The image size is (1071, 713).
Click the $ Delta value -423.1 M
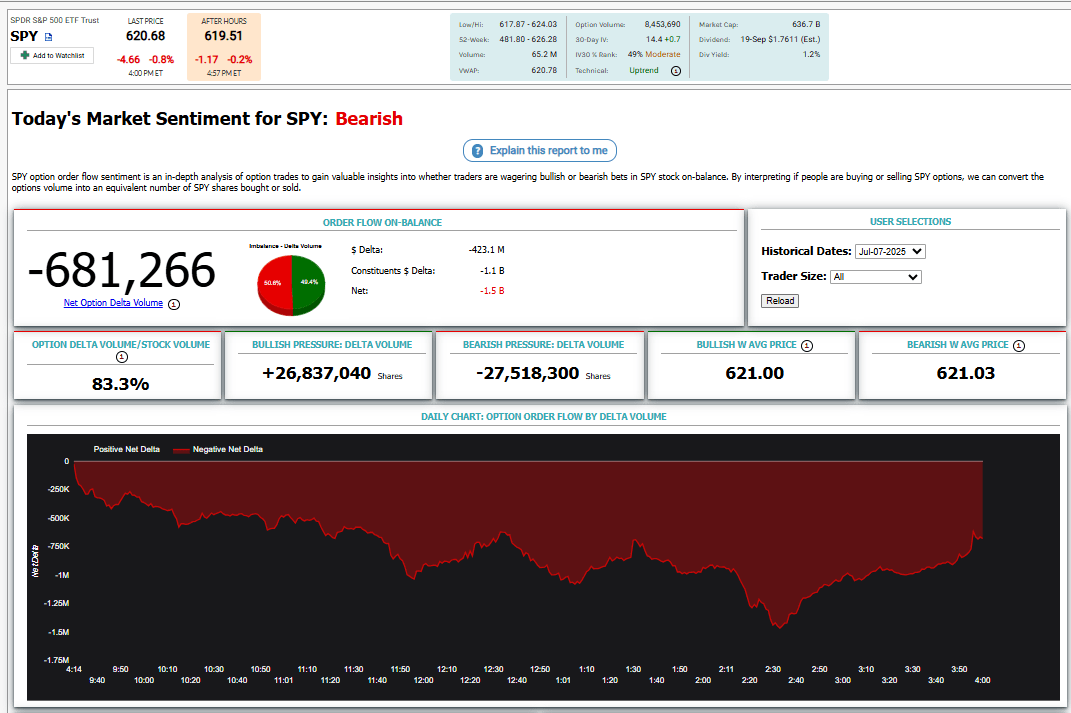[x=486, y=250]
